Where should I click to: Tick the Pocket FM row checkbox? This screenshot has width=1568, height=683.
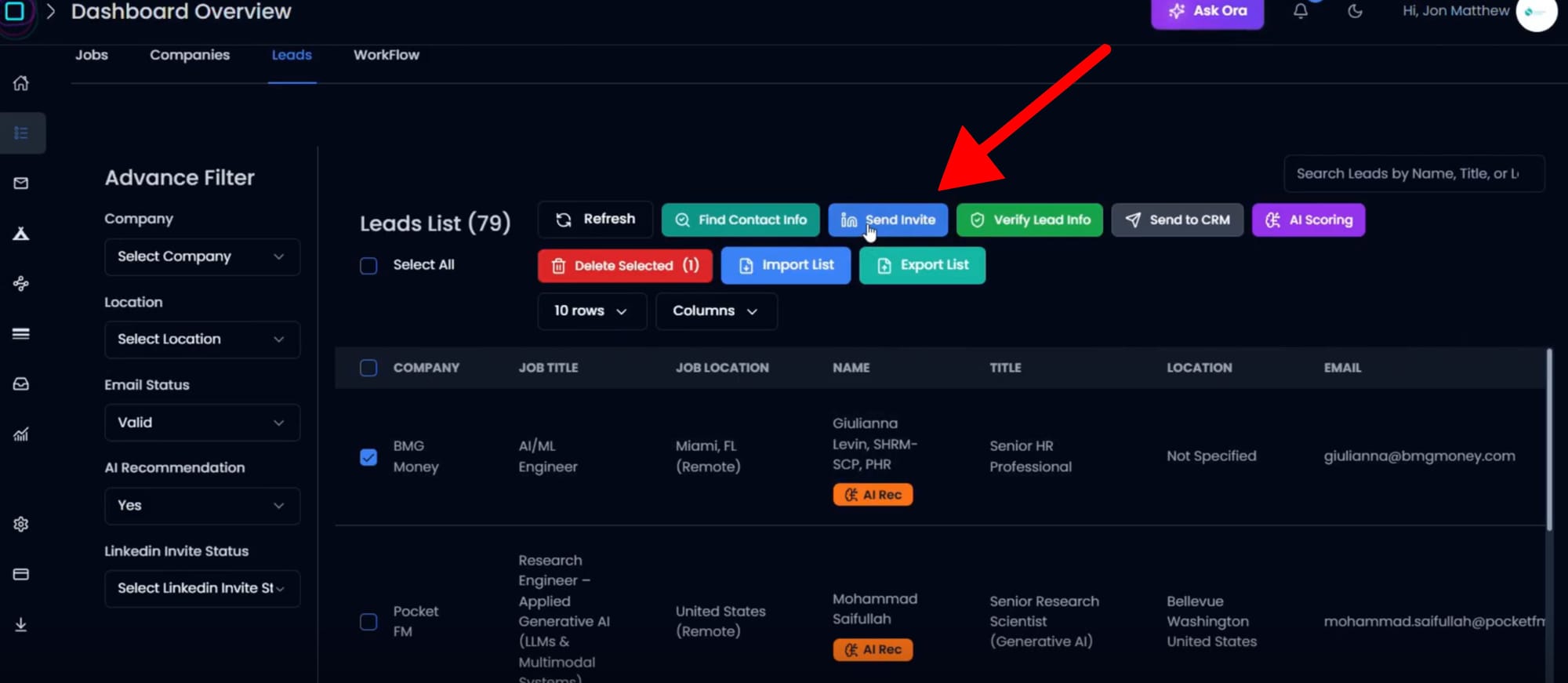368,622
